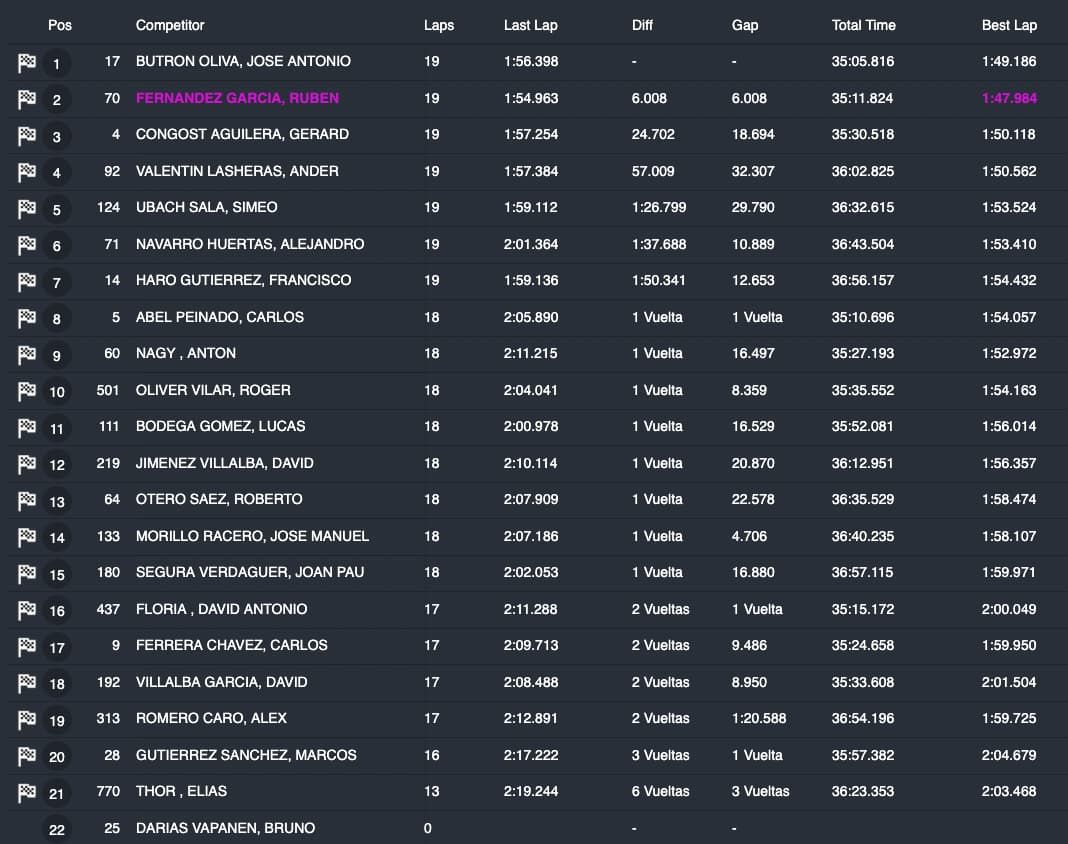Viewport: 1068px width, 844px height.
Task: Click the fastest lap time 1:47.984
Action: pyautogui.click(x=1008, y=98)
